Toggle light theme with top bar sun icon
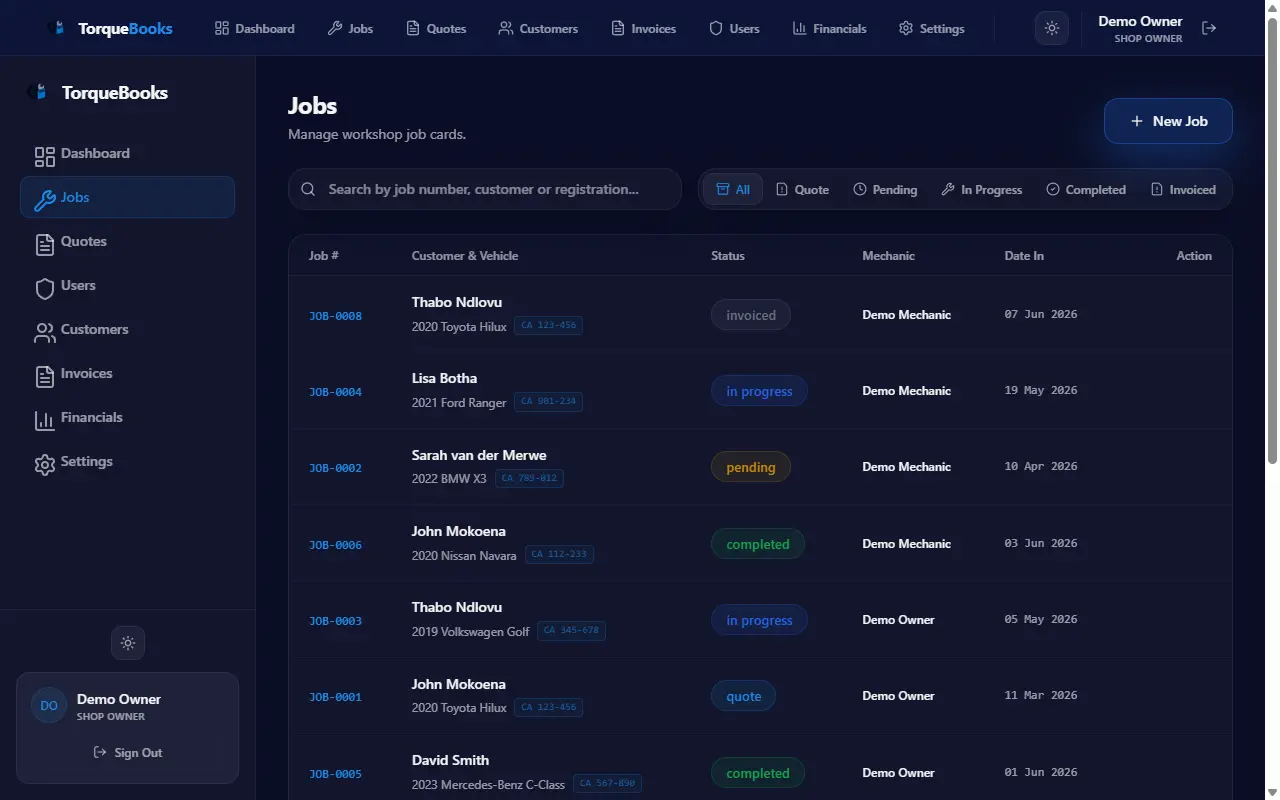1280x800 pixels. (1052, 28)
